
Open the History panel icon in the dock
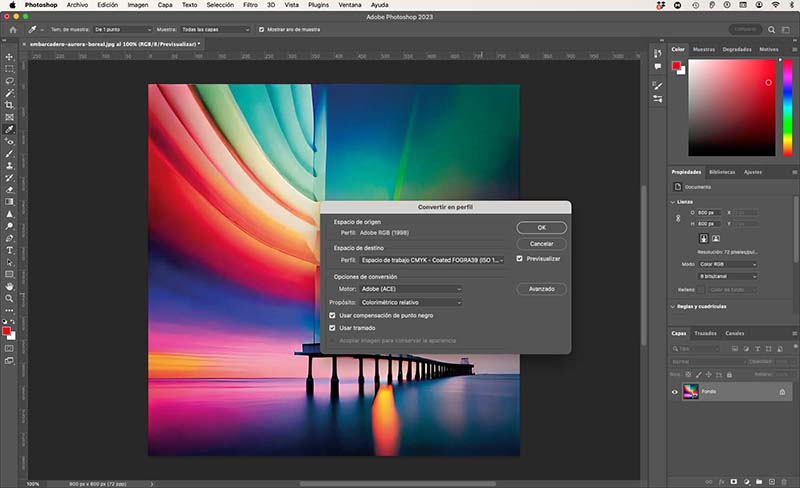[x=658, y=53]
